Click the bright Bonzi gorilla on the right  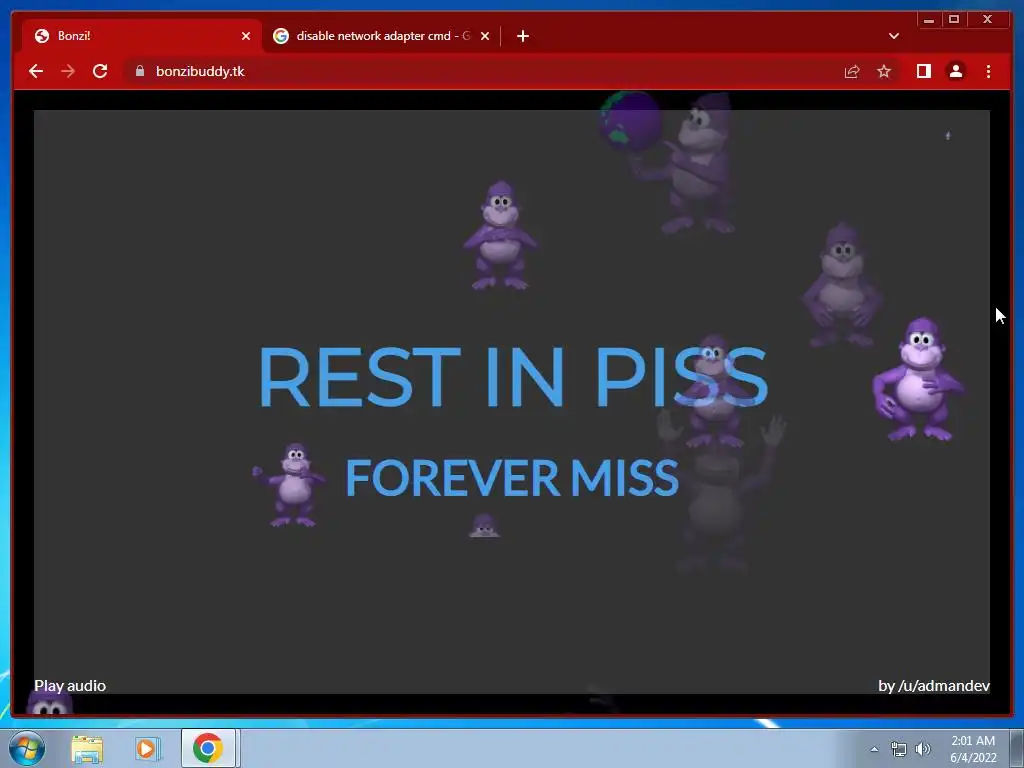tap(918, 379)
